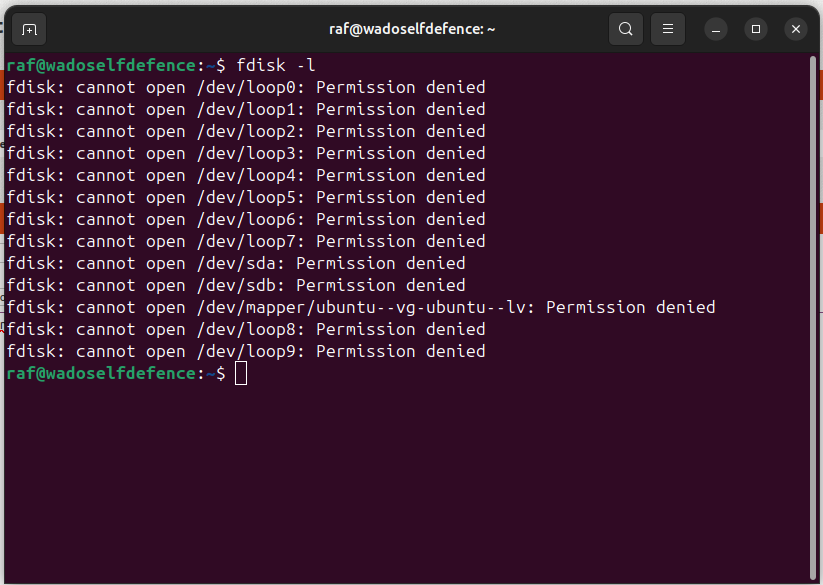Open the hamburger main menu
This screenshot has width=823, height=585.
tap(668, 29)
